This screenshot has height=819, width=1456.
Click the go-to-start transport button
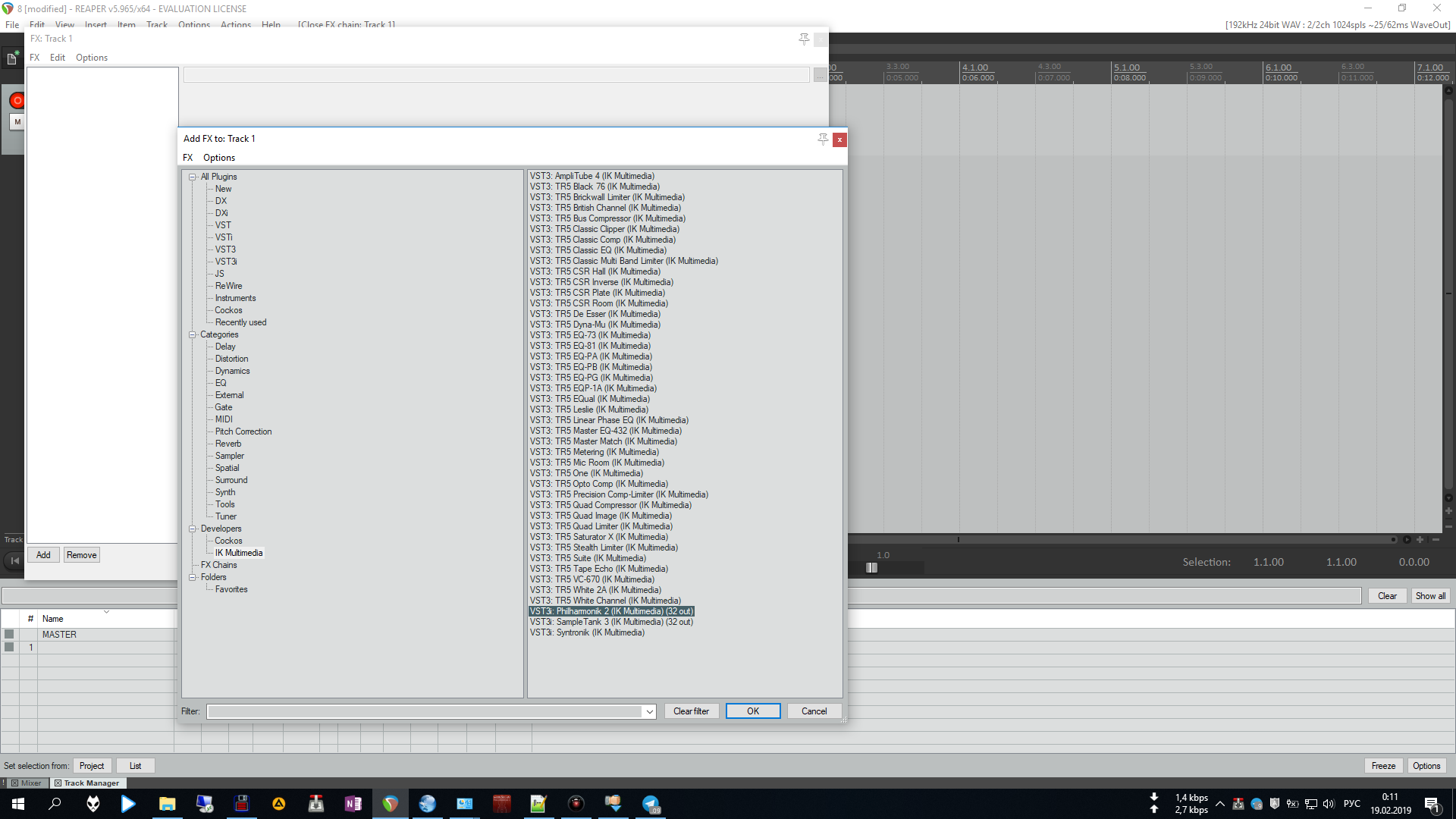[14, 561]
